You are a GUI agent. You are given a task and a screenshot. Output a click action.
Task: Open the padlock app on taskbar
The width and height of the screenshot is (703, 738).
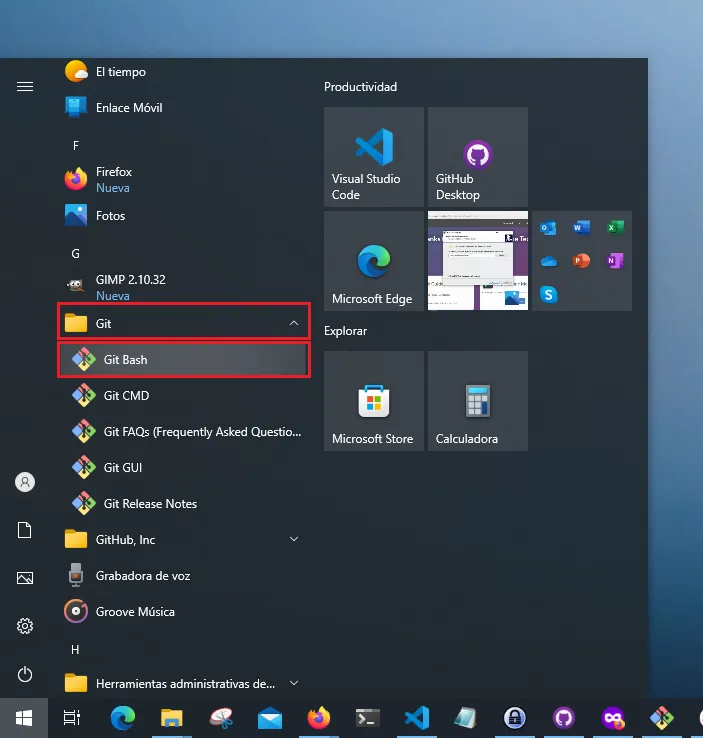[x=515, y=718]
